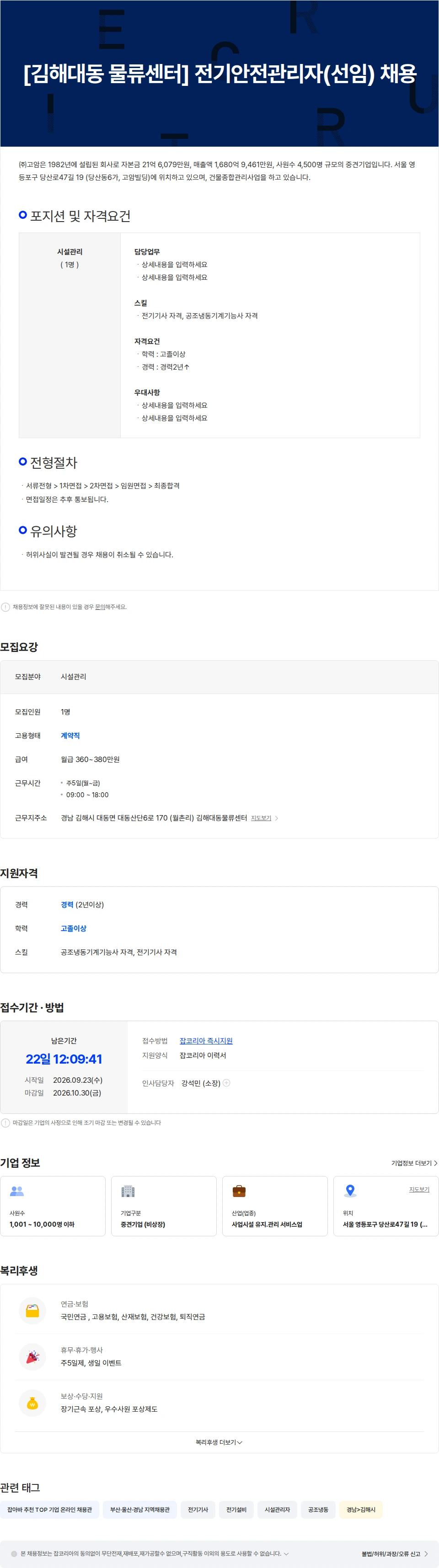The height and width of the screenshot is (1568, 439).
Task: Click the 기업구분 building icon
Action: (128, 1191)
